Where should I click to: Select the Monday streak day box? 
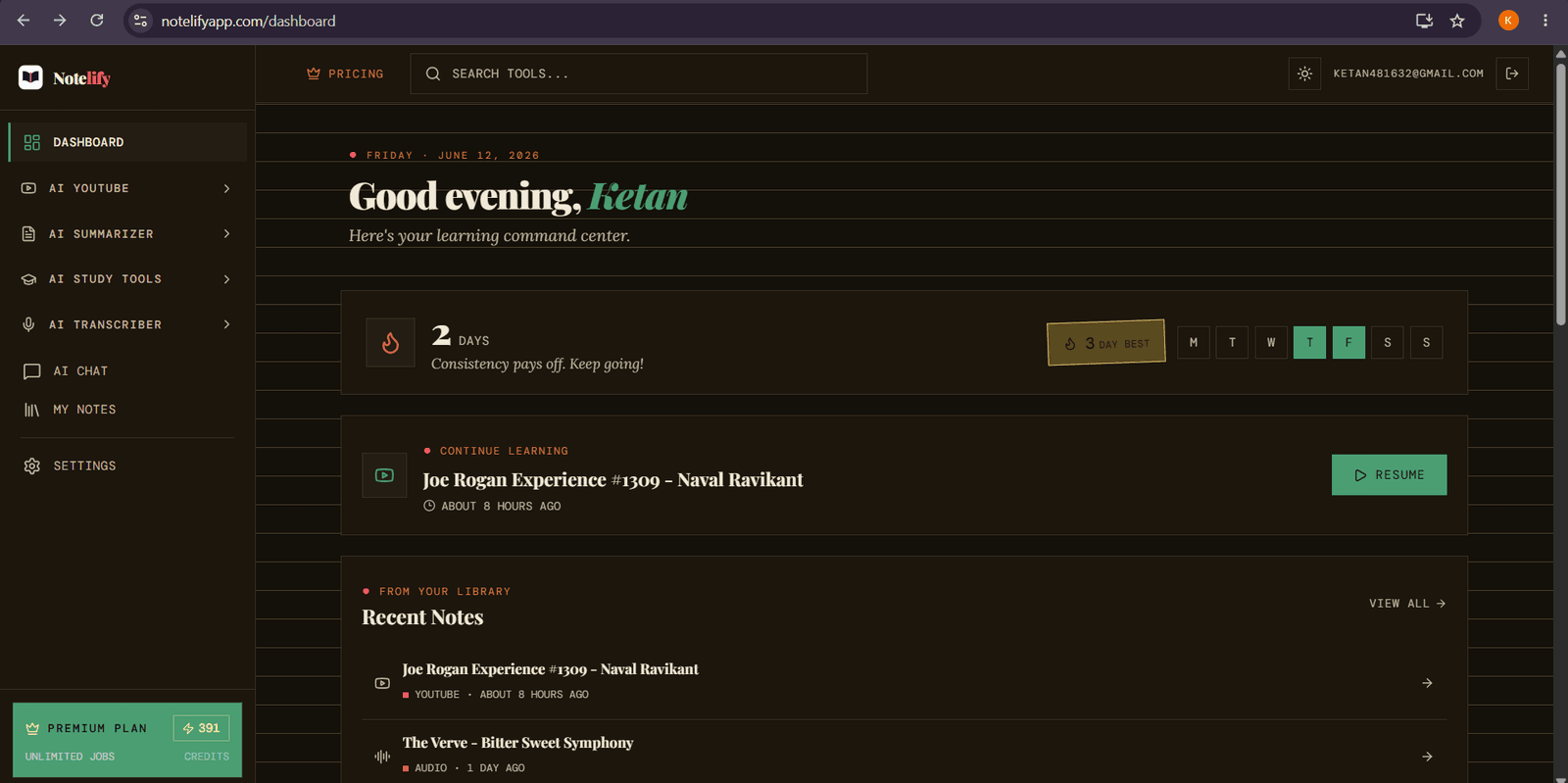[1193, 342]
